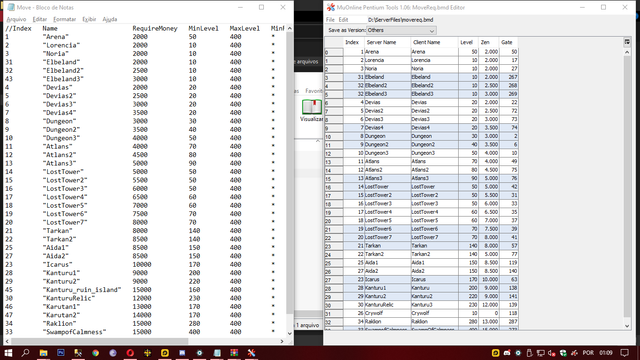Select row header 27 for Icarus row

(x=334, y=280)
